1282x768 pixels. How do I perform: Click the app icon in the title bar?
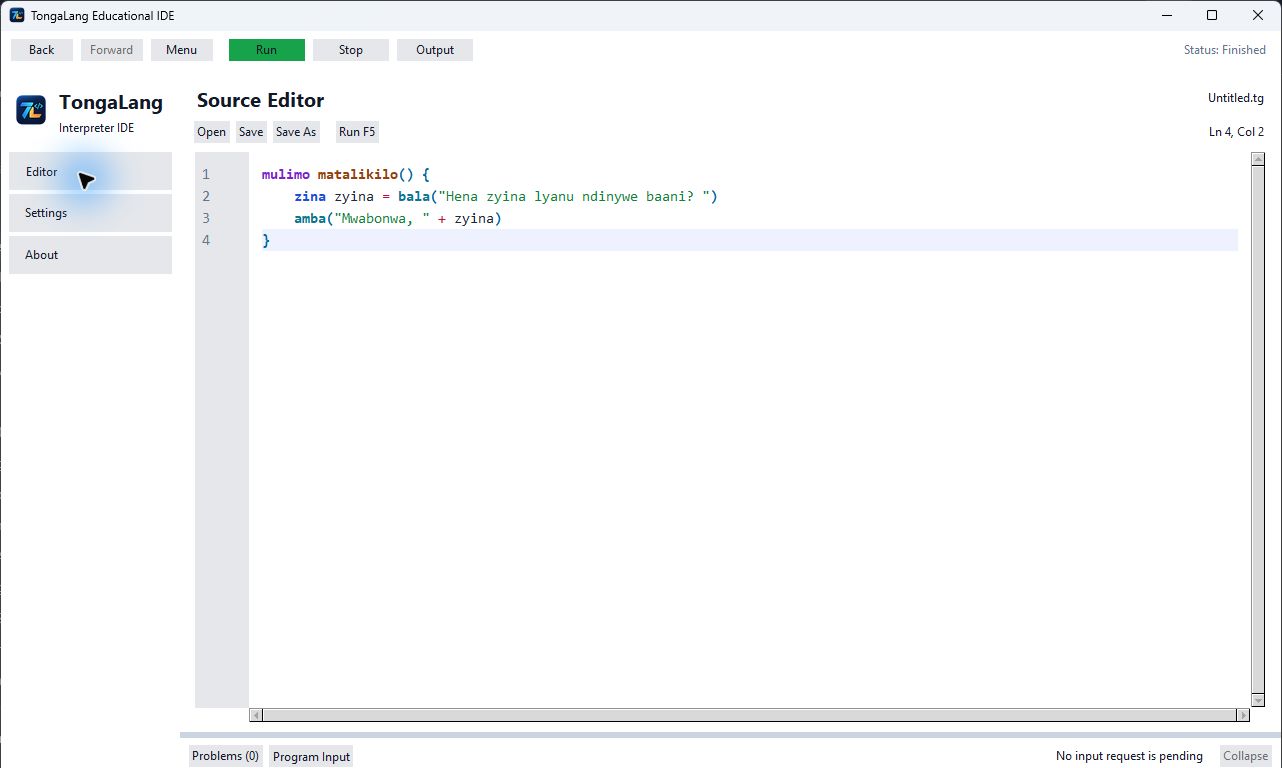pyautogui.click(x=17, y=15)
